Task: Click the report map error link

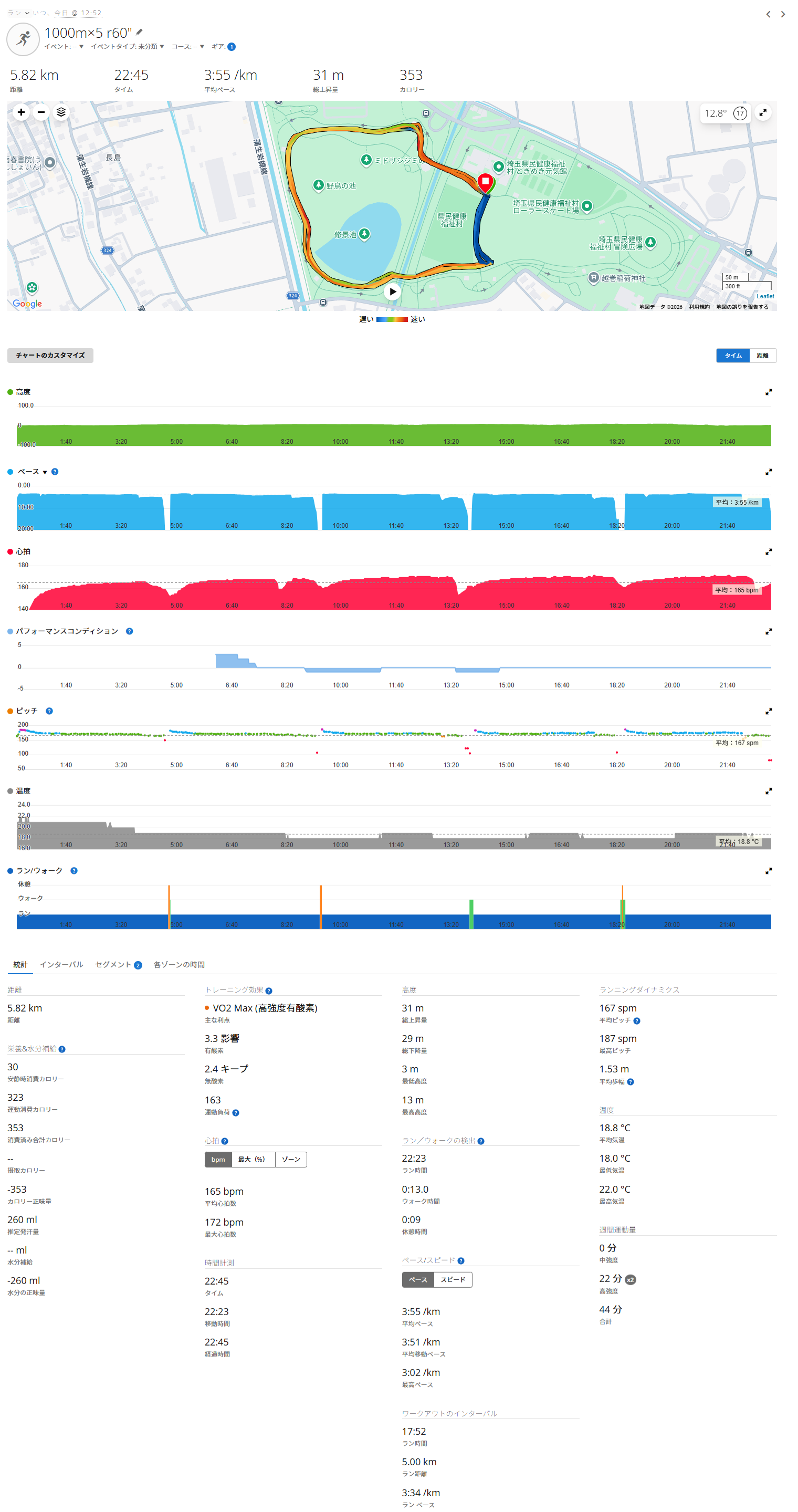Action: click(x=742, y=307)
